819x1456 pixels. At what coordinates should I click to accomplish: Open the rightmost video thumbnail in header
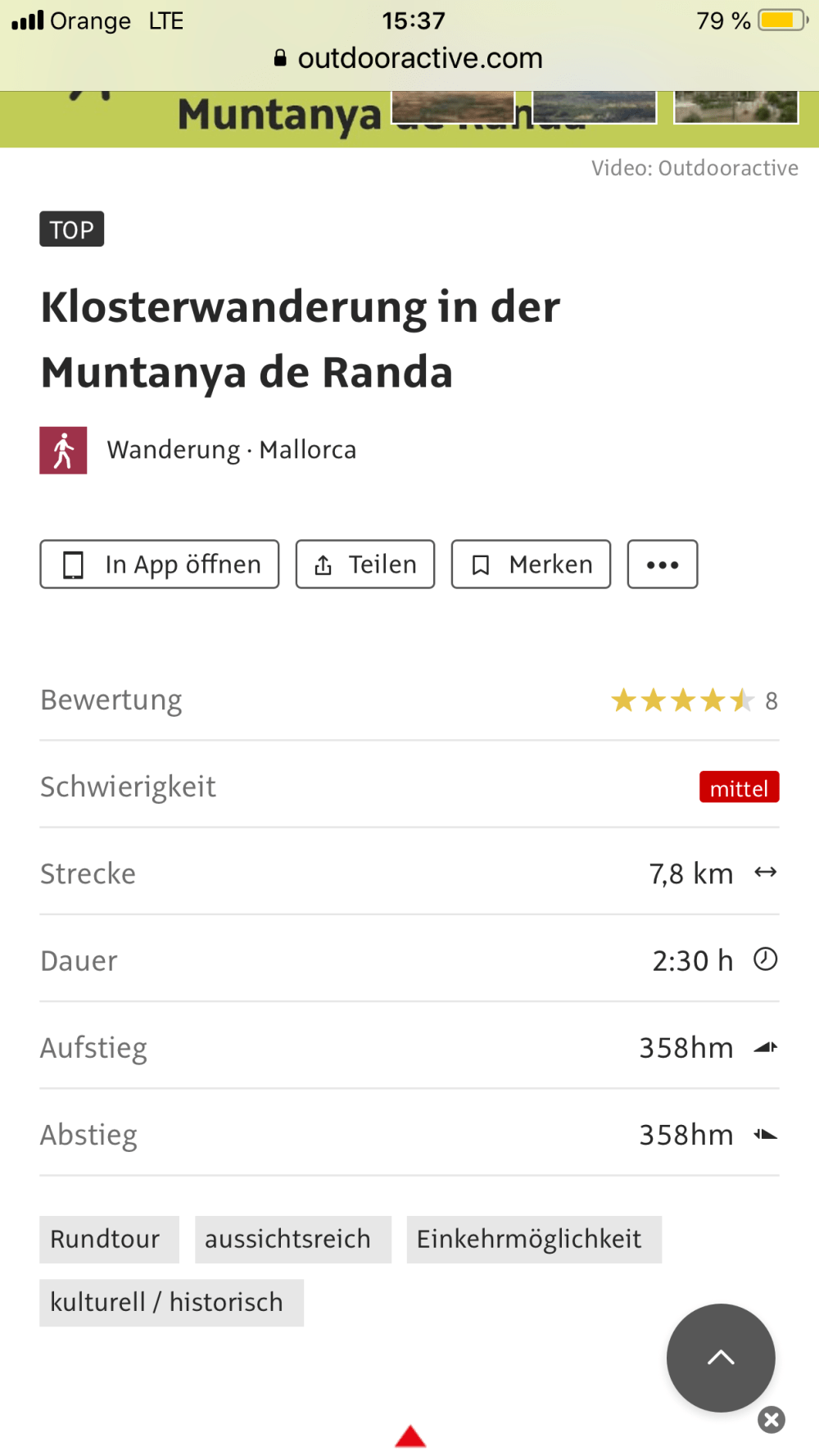(735, 107)
